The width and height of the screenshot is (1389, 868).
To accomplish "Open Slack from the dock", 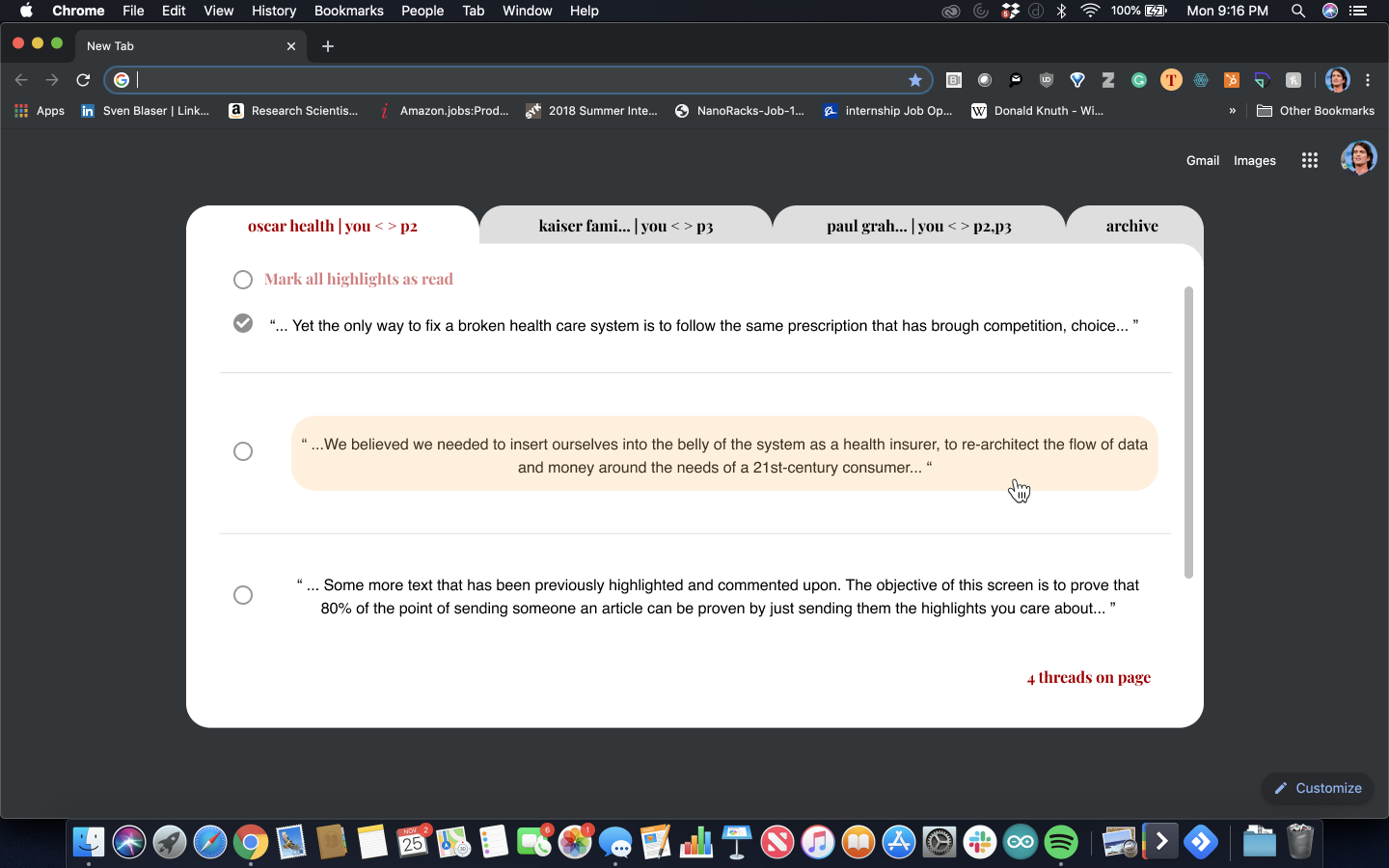I will tap(980, 842).
